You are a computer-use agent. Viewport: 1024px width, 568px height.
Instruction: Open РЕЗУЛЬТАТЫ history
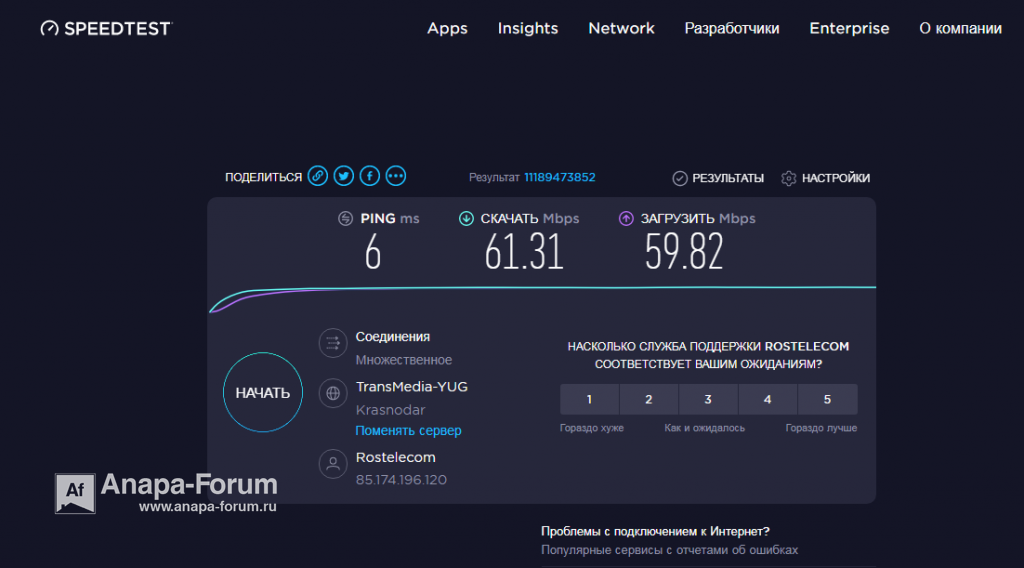[x=728, y=178]
